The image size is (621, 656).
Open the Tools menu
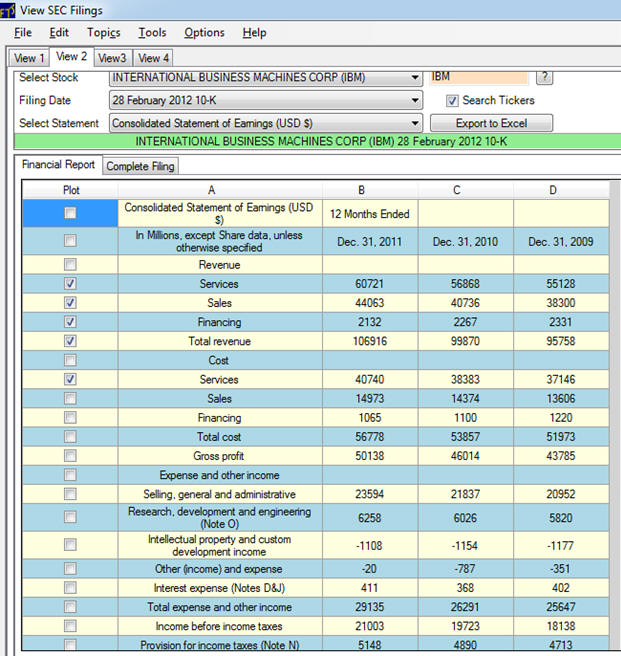tap(152, 33)
